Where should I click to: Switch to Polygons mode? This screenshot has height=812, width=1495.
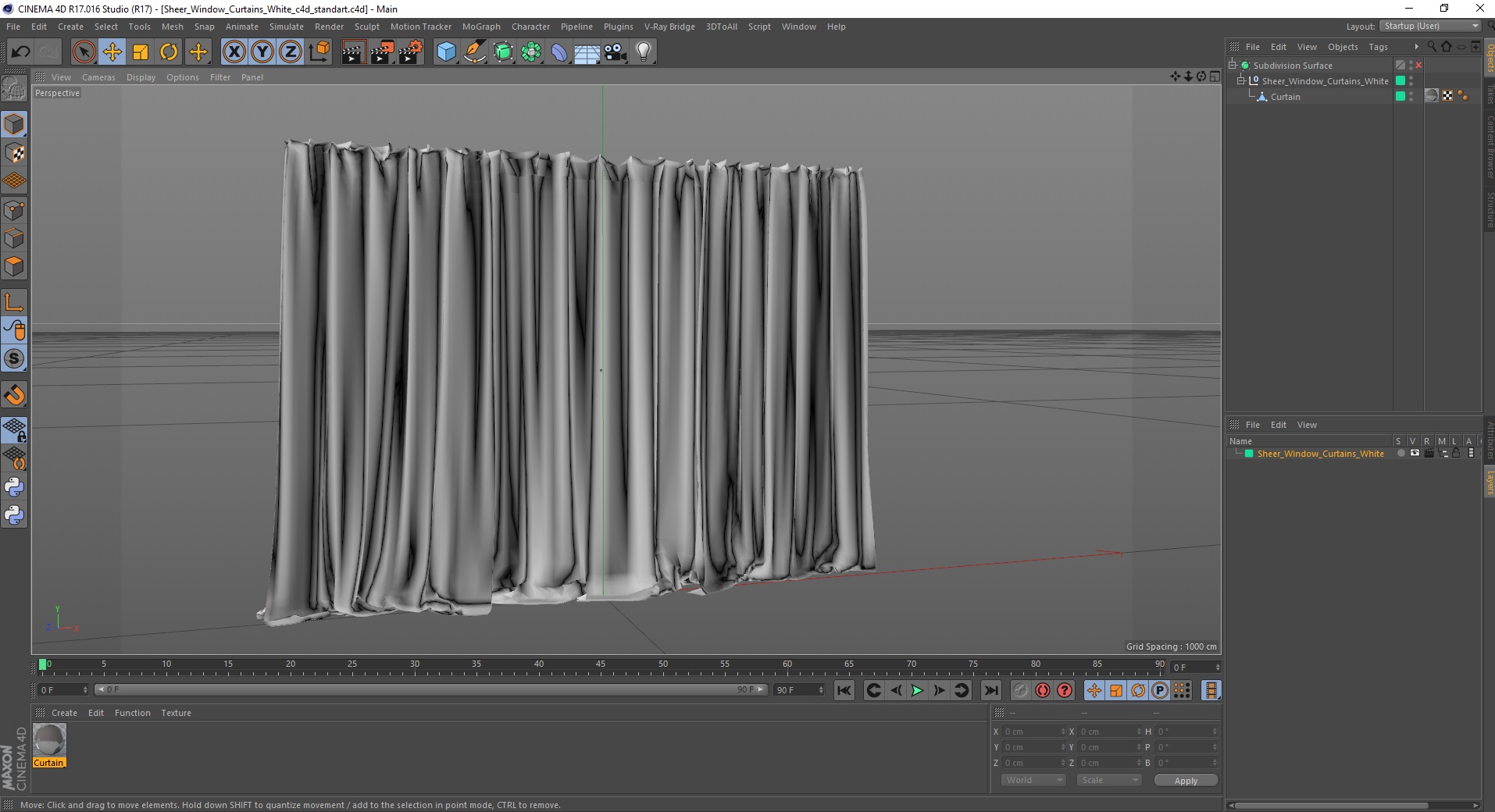coord(14,266)
